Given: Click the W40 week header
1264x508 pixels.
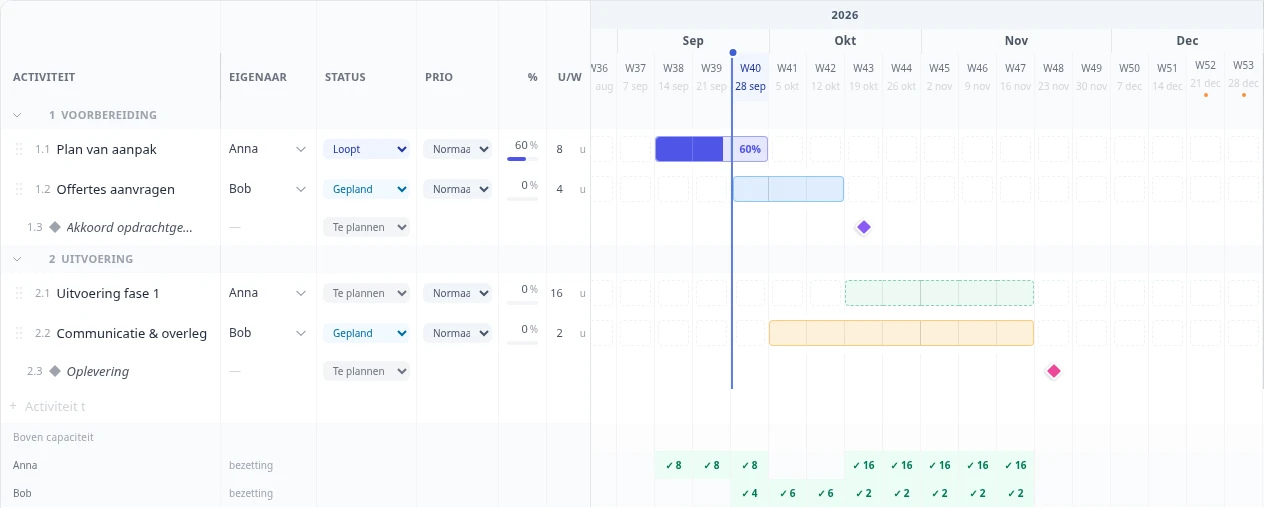Looking at the screenshot, I should [750, 76].
